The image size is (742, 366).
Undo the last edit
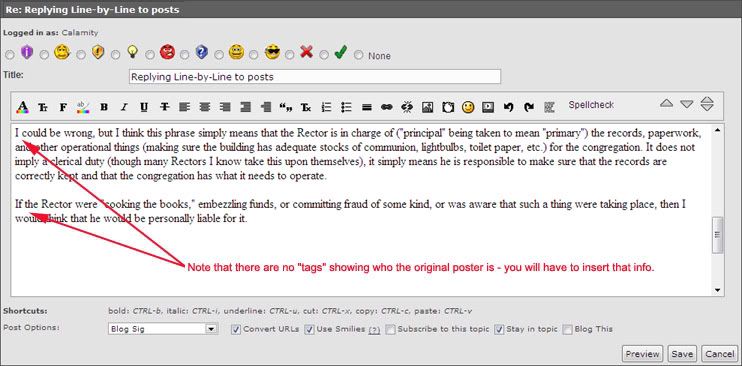(x=509, y=107)
